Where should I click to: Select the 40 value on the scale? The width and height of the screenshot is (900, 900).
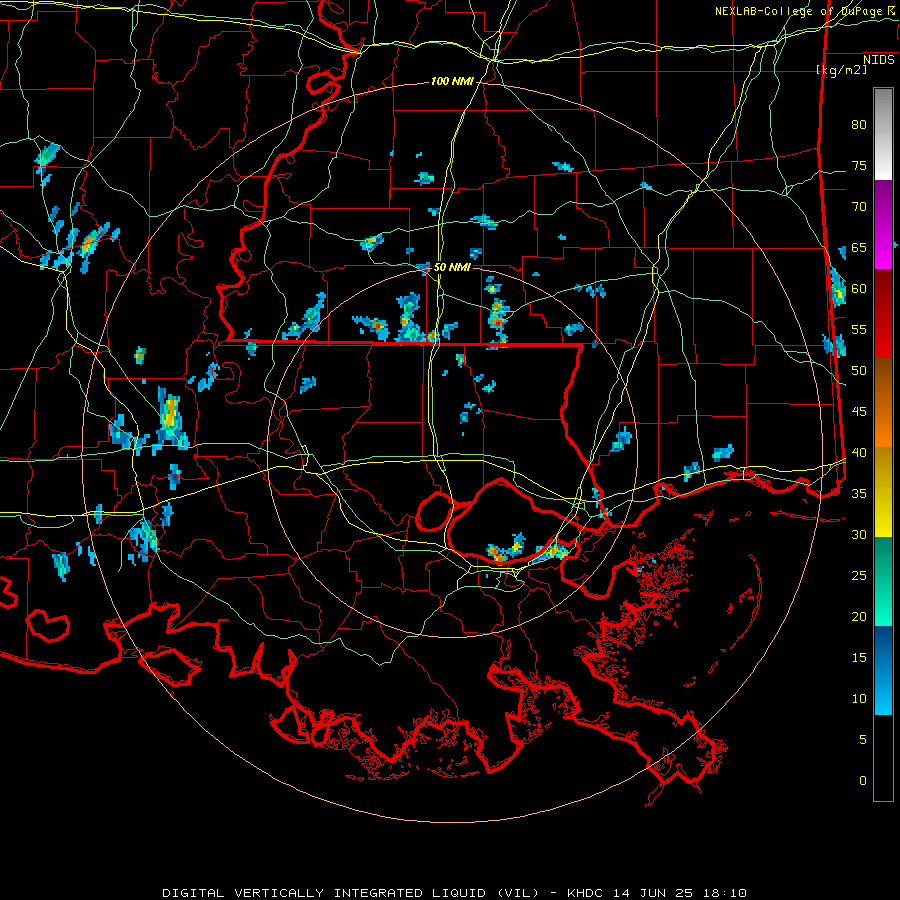tap(859, 452)
